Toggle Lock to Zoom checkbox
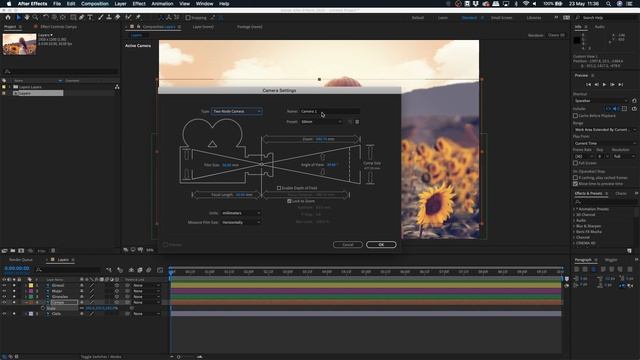 pyautogui.click(x=289, y=201)
